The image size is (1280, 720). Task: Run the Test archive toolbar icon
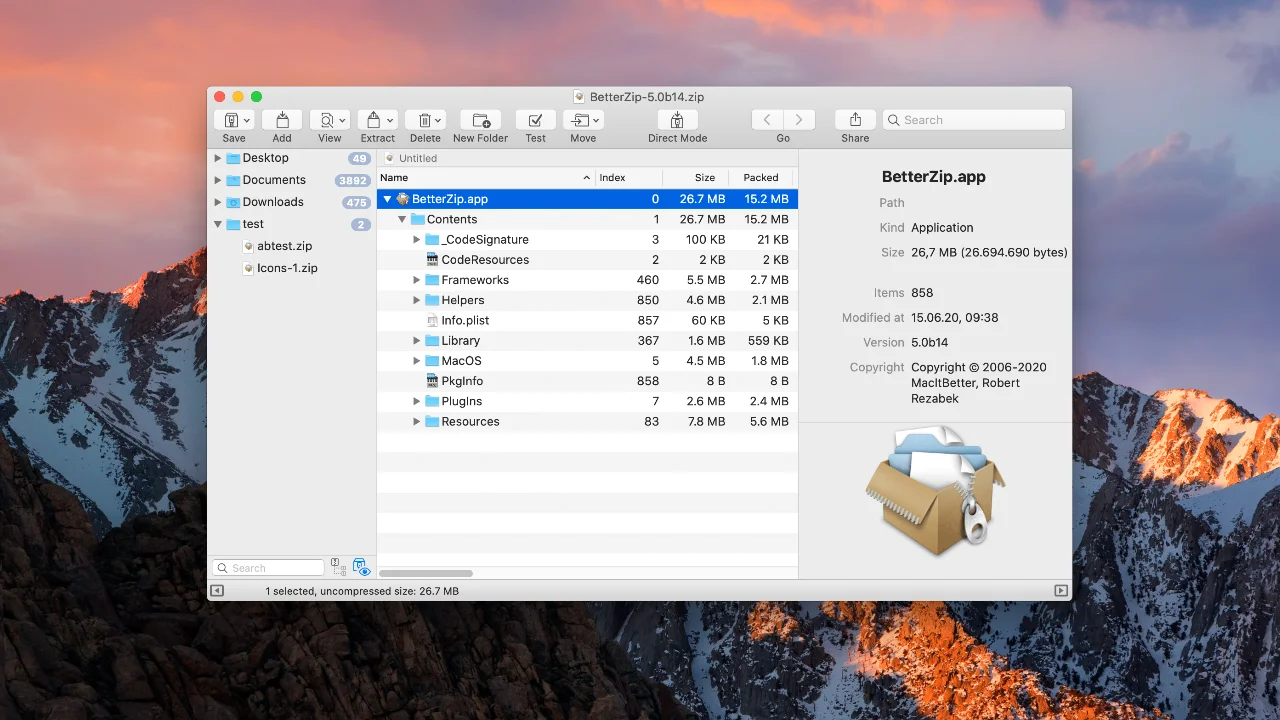tap(535, 120)
